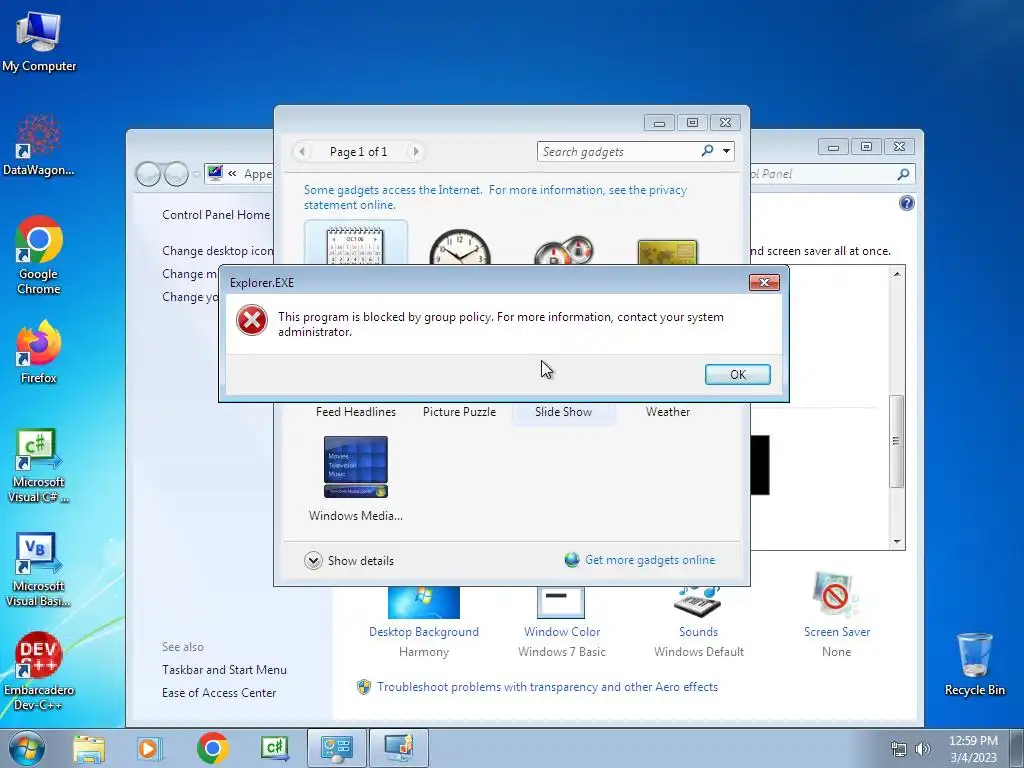Go to previous gadgets page arrow
This screenshot has width=1024, height=768.
click(x=302, y=152)
